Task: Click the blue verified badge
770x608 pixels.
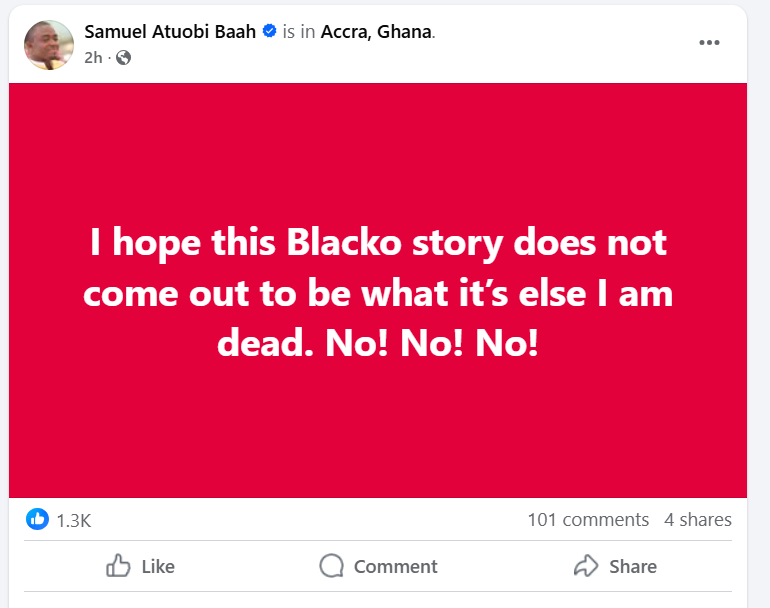Action: click(x=269, y=32)
